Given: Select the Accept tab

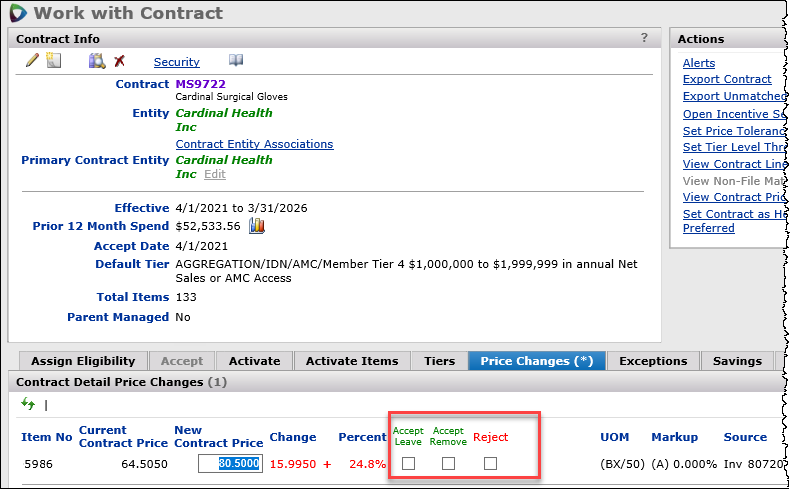Looking at the screenshot, I should 182,361.
